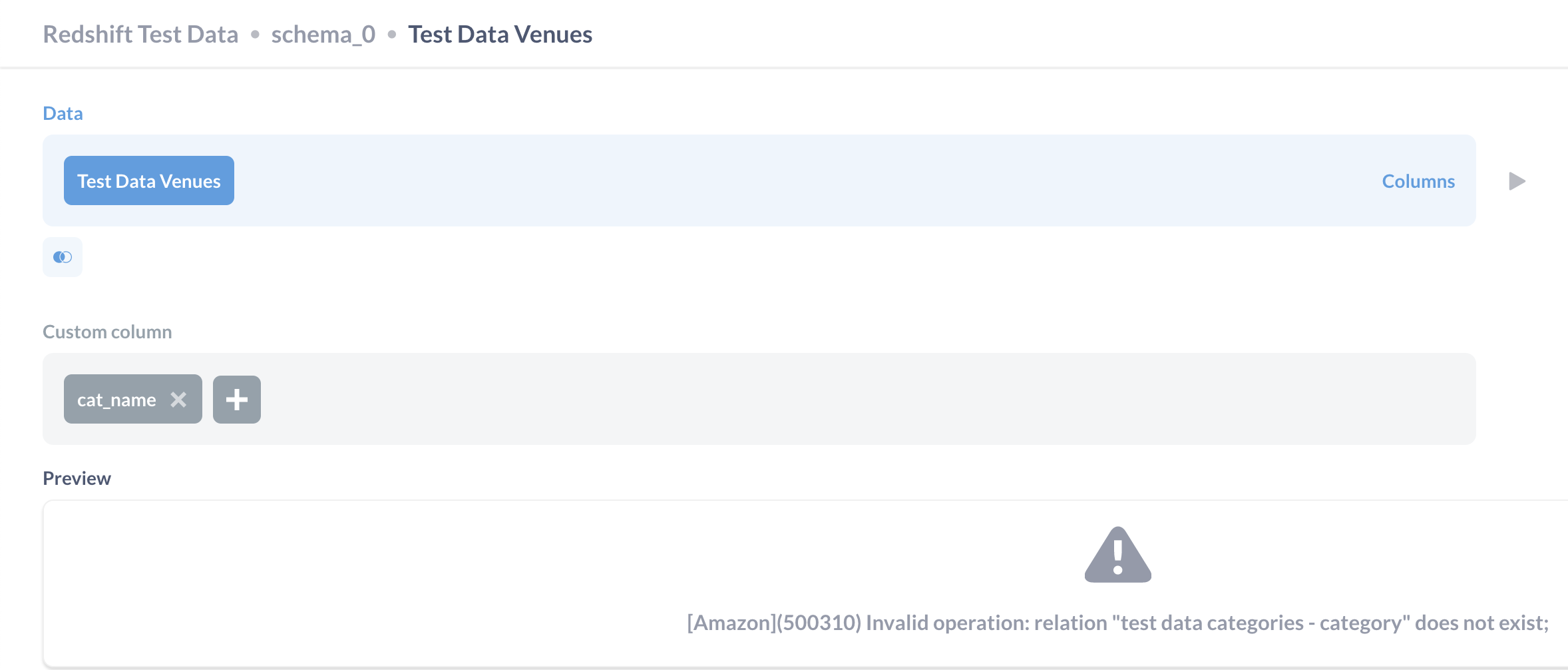Navigate to Redshift Test Data

click(x=140, y=33)
